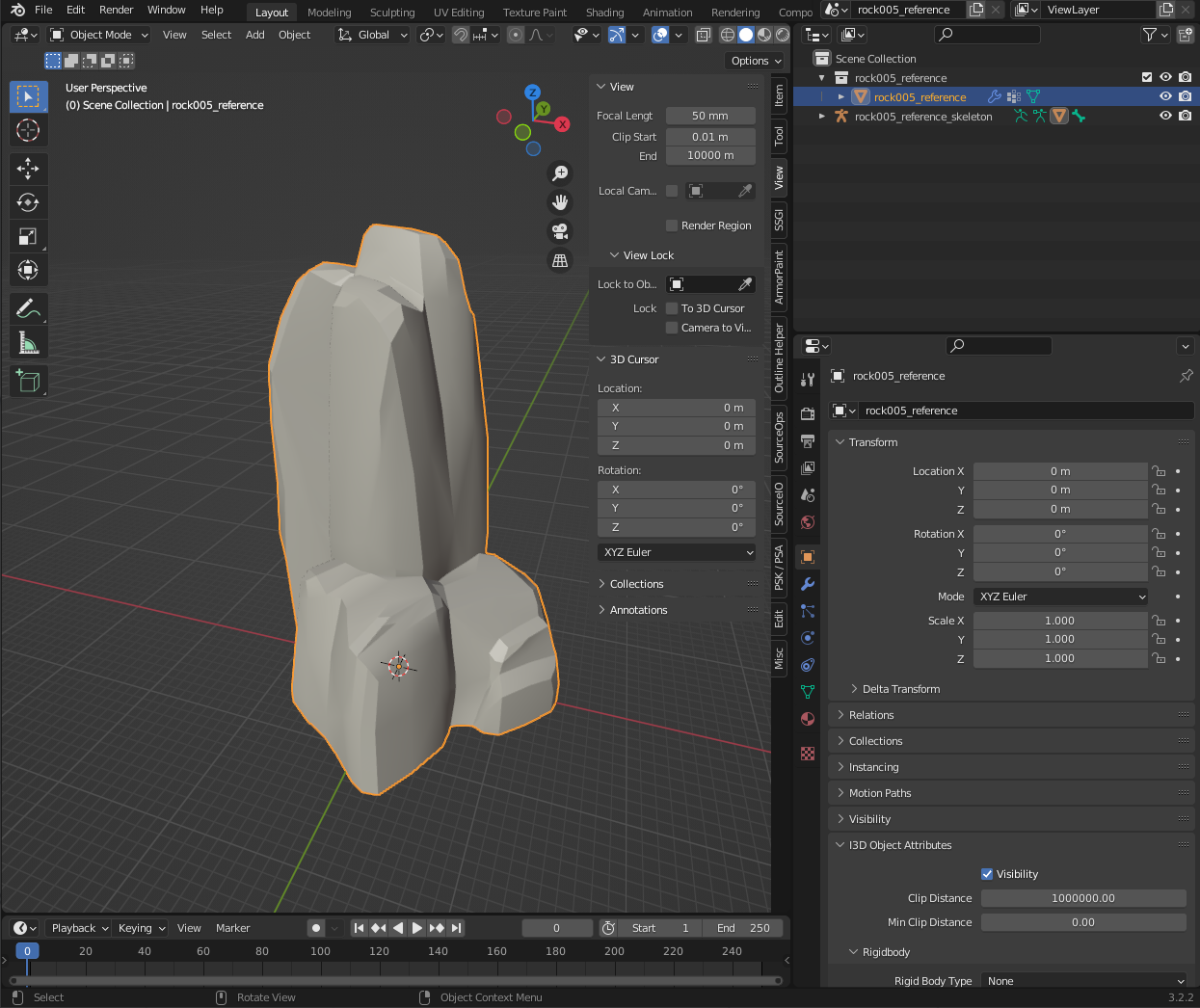
Task: Enable the Render Region checkbox
Action: coord(672,225)
